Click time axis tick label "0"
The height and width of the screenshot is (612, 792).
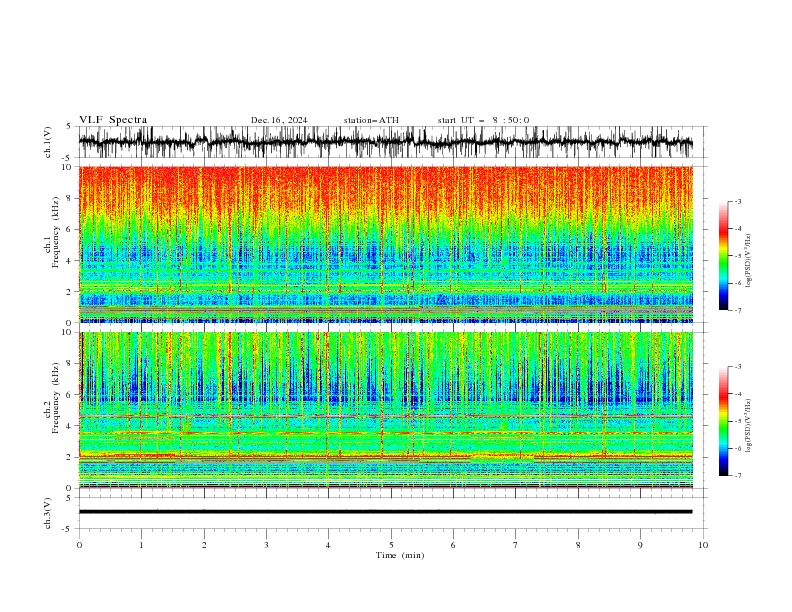[79, 545]
